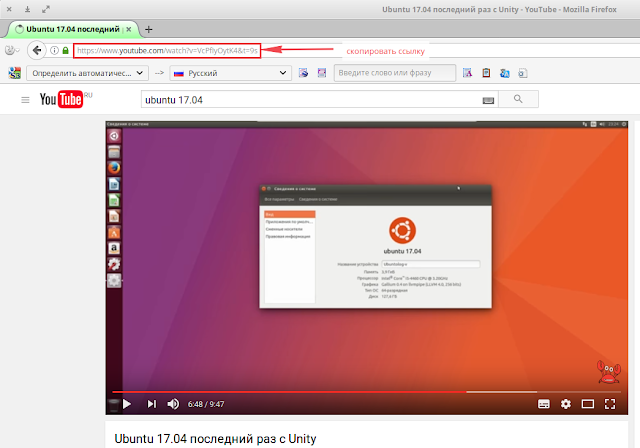
Task: Click the last translator toolbar icon
Action: pos(522,73)
